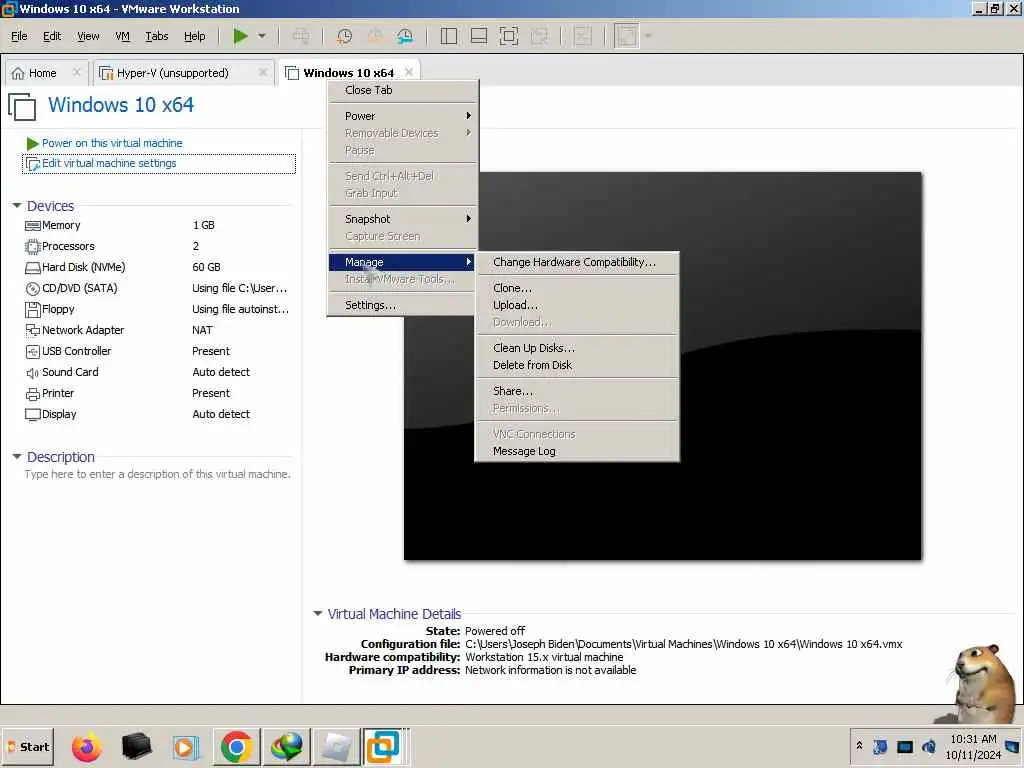Launch Firefox from the taskbar

coord(86,746)
